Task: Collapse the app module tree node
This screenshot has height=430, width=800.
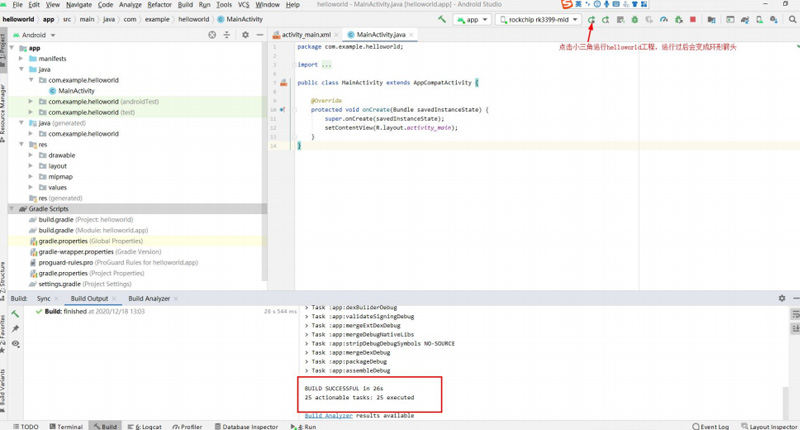Action: click(12, 48)
